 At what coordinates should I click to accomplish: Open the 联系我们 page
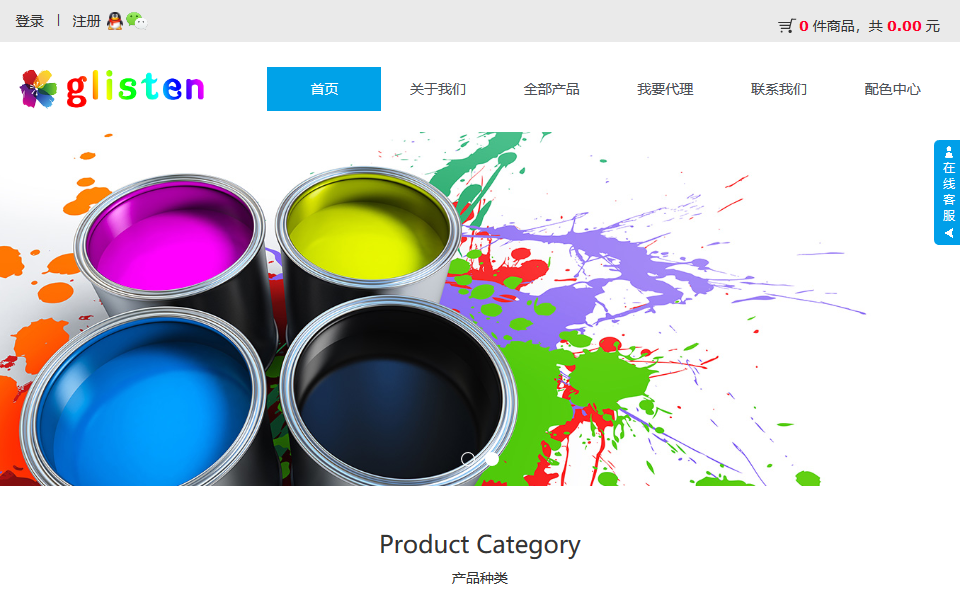coord(779,89)
